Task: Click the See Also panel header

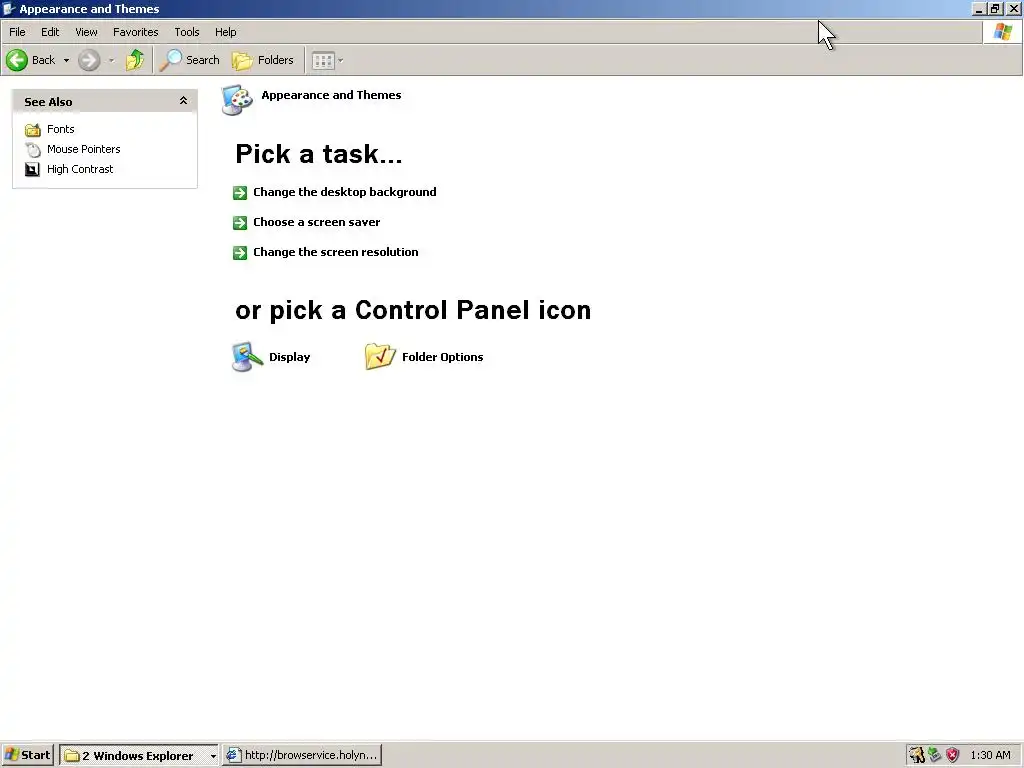Action: [x=104, y=101]
